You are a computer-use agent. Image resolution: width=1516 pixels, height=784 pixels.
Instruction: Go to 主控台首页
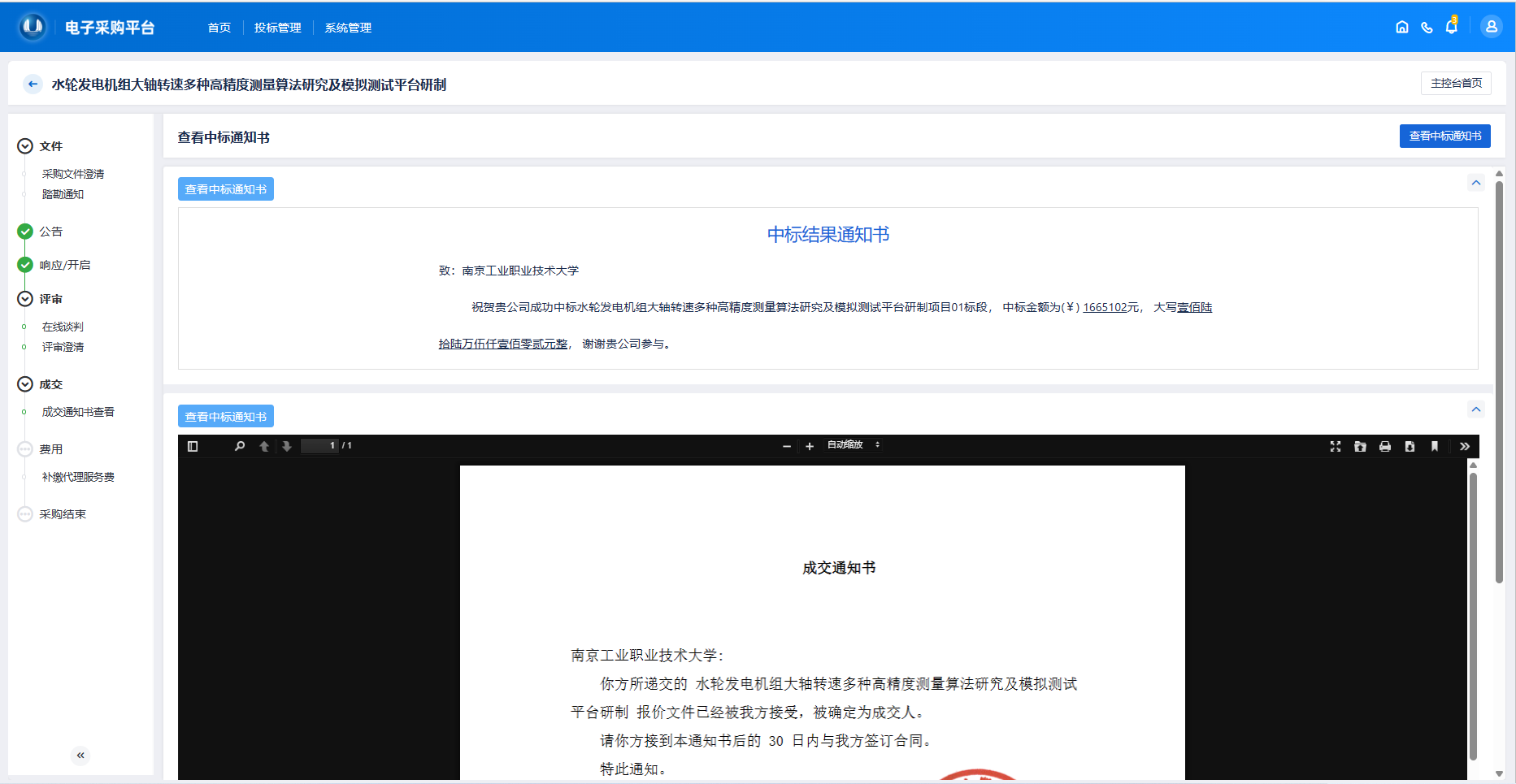(x=1456, y=83)
